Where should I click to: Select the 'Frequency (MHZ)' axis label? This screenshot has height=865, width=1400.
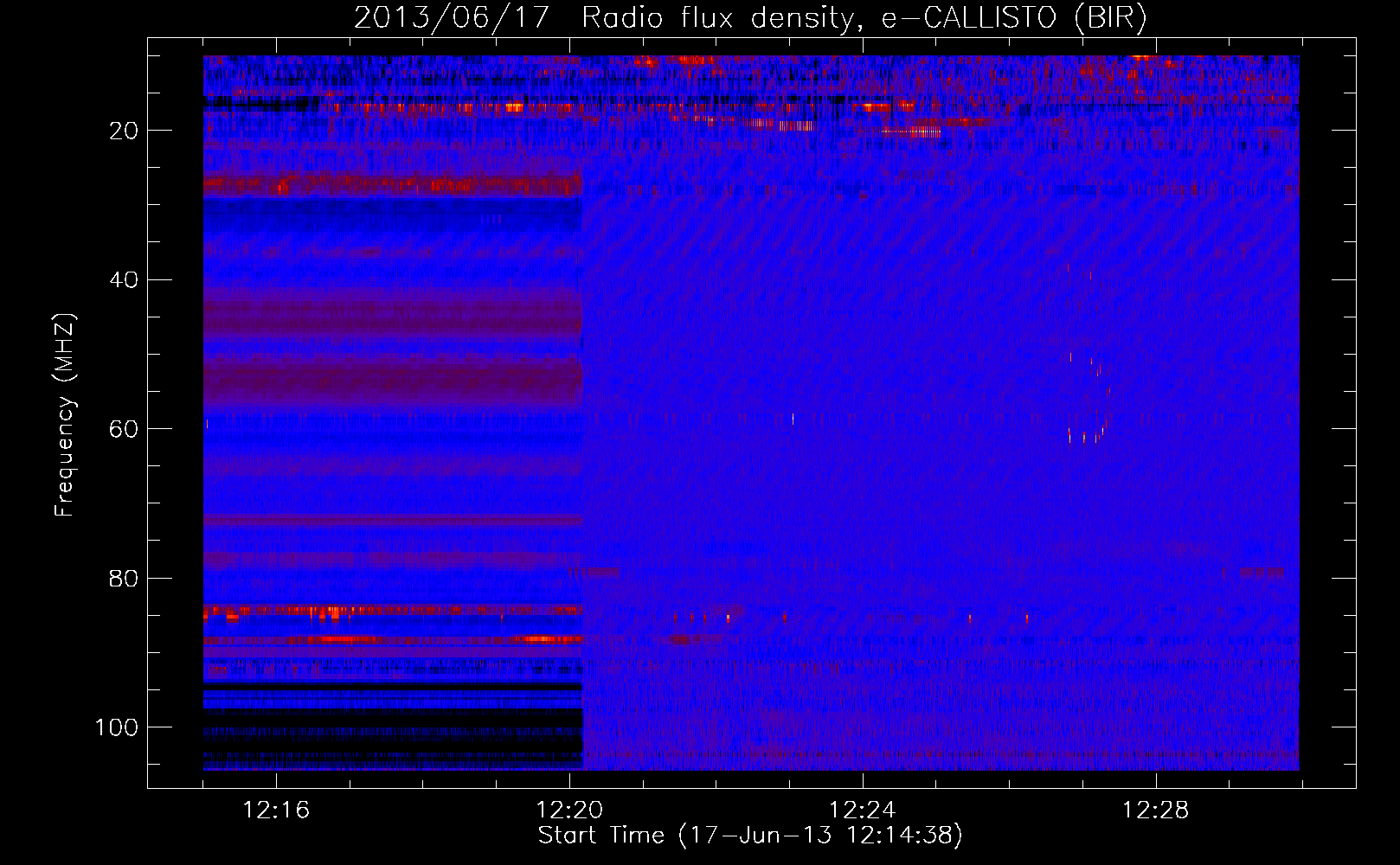click(65, 415)
